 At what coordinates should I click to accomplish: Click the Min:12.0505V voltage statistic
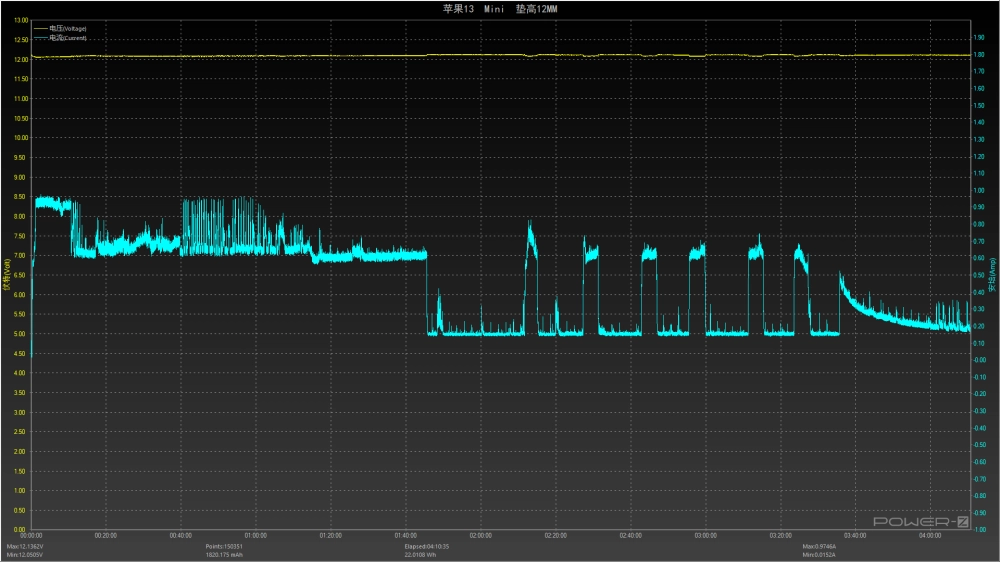click(25, 555)
